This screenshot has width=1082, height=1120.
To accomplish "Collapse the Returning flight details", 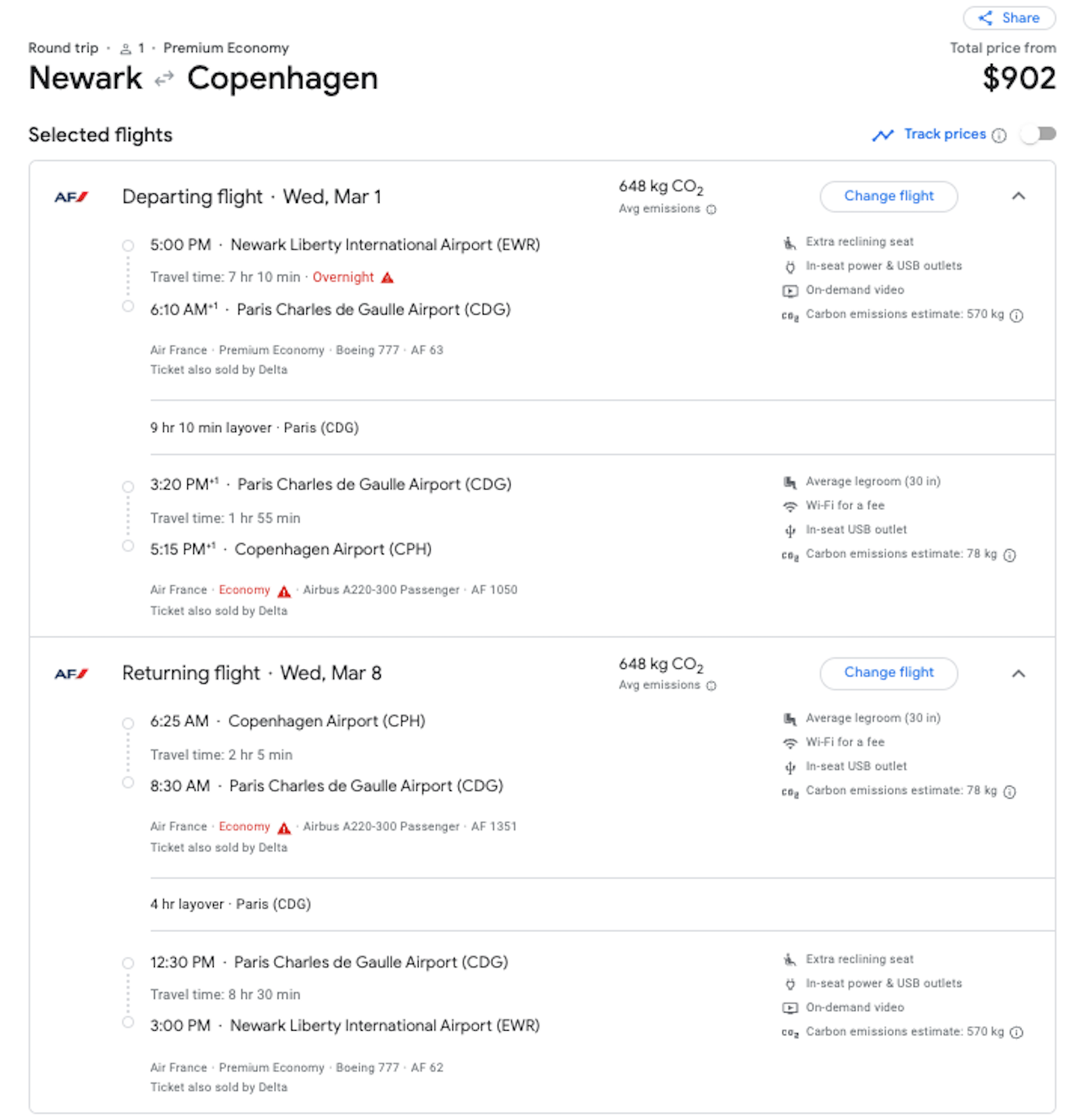I will 1019,674.
